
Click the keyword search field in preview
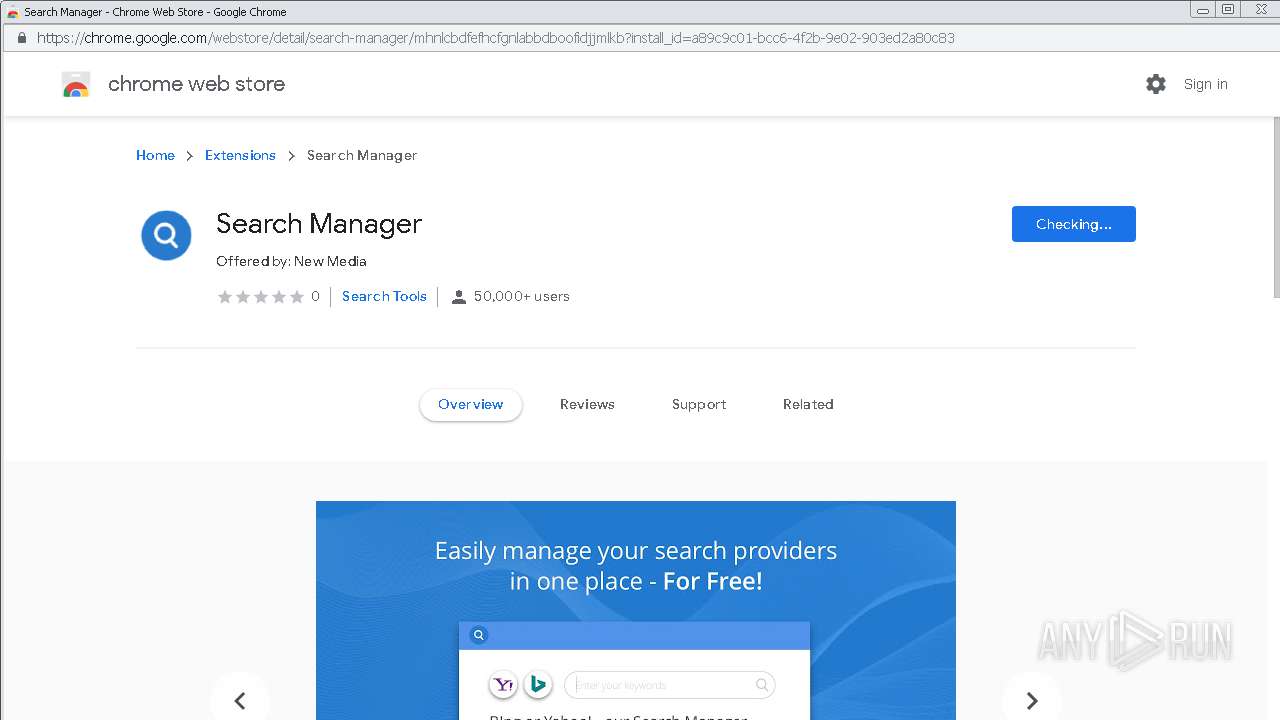pyautogui.click(x=669, y=685)
